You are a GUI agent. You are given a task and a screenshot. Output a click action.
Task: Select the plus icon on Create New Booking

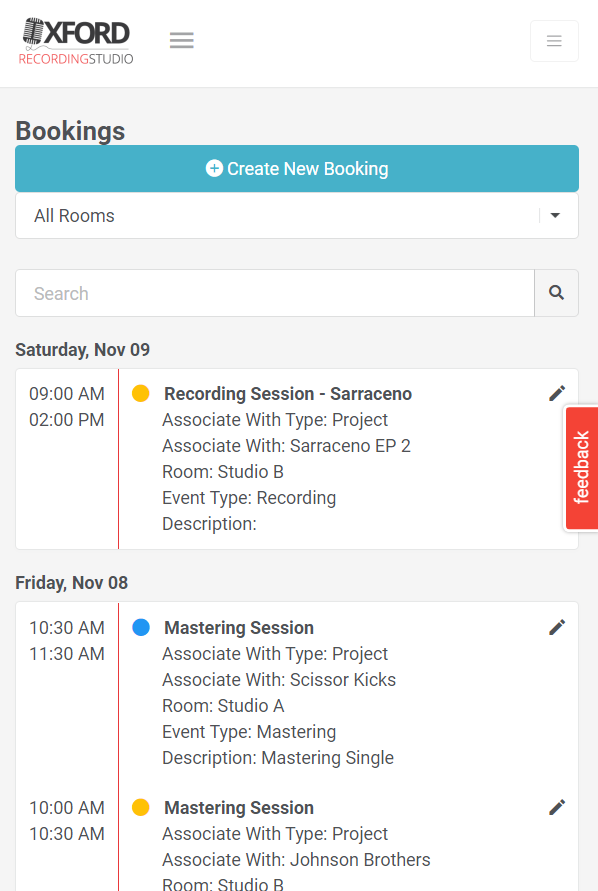click(x=214, y=168)
